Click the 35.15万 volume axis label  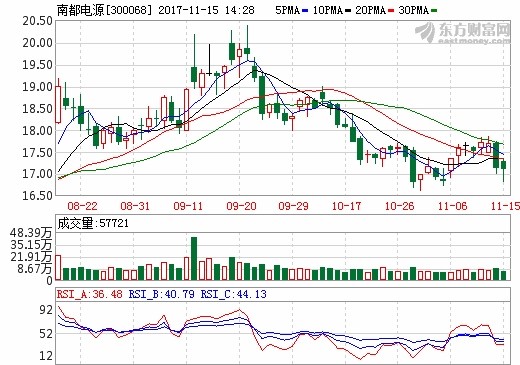31,245
